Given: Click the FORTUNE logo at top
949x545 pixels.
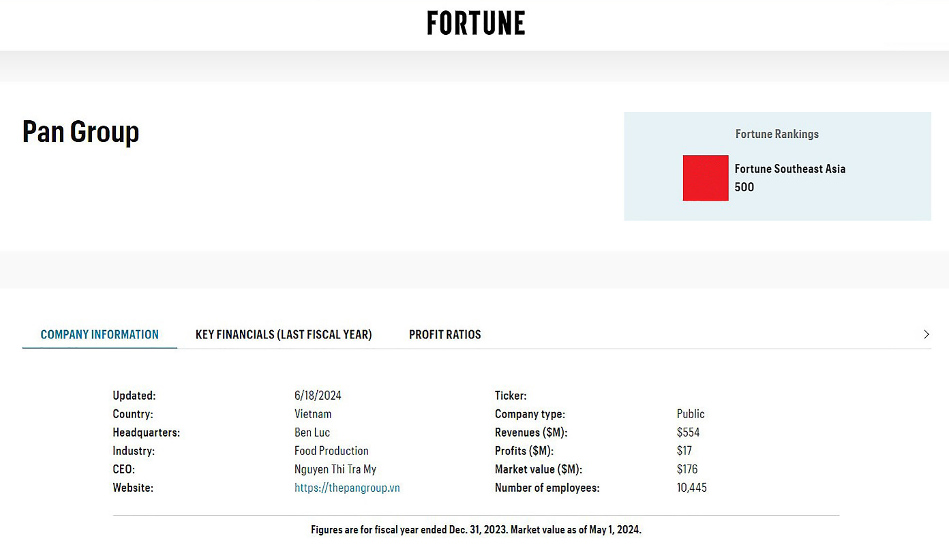Looking at the screenshot, I should pos(476,23).
